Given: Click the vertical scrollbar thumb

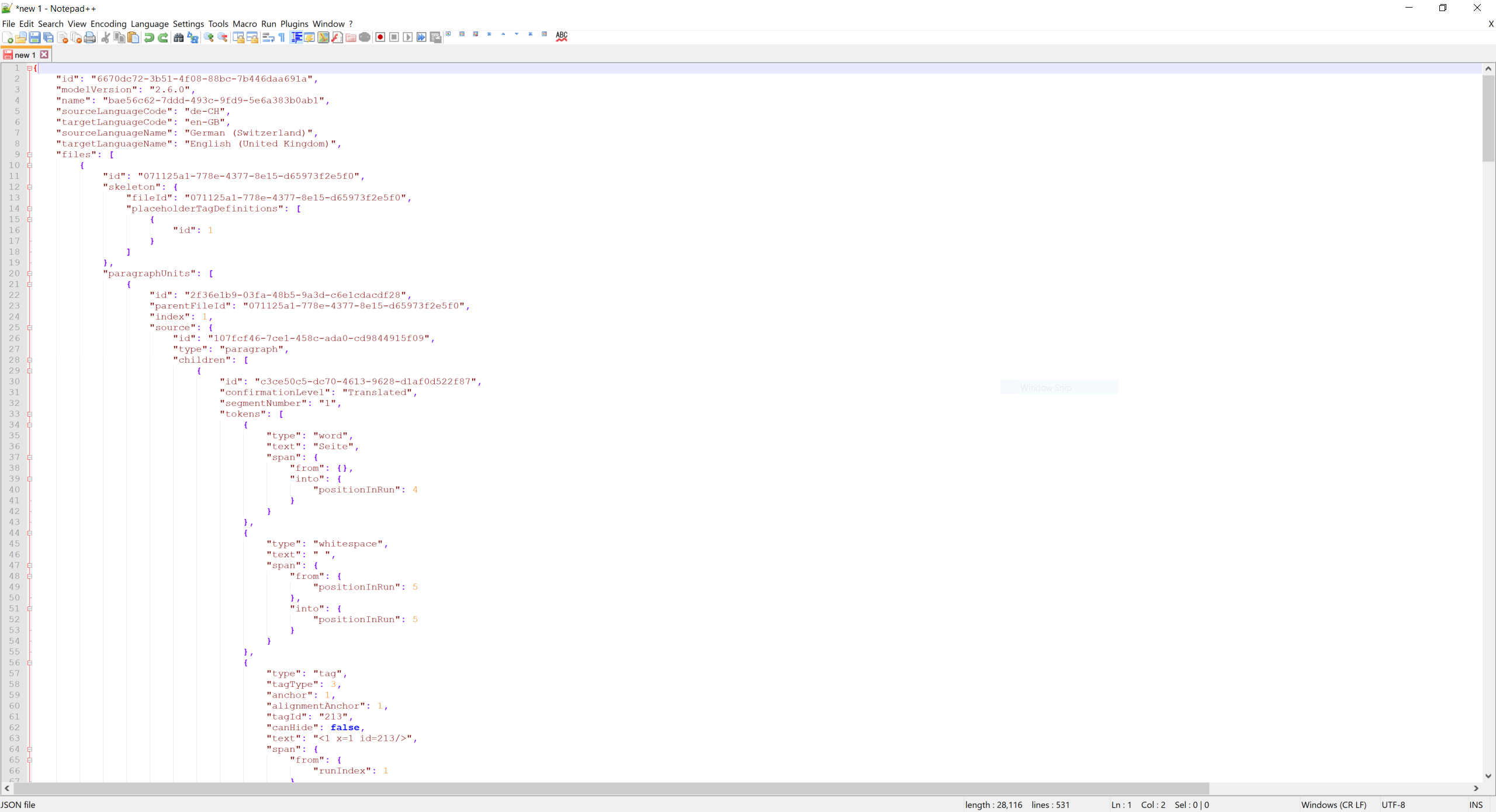Looking at the screenshot, I should [1488, 118].
